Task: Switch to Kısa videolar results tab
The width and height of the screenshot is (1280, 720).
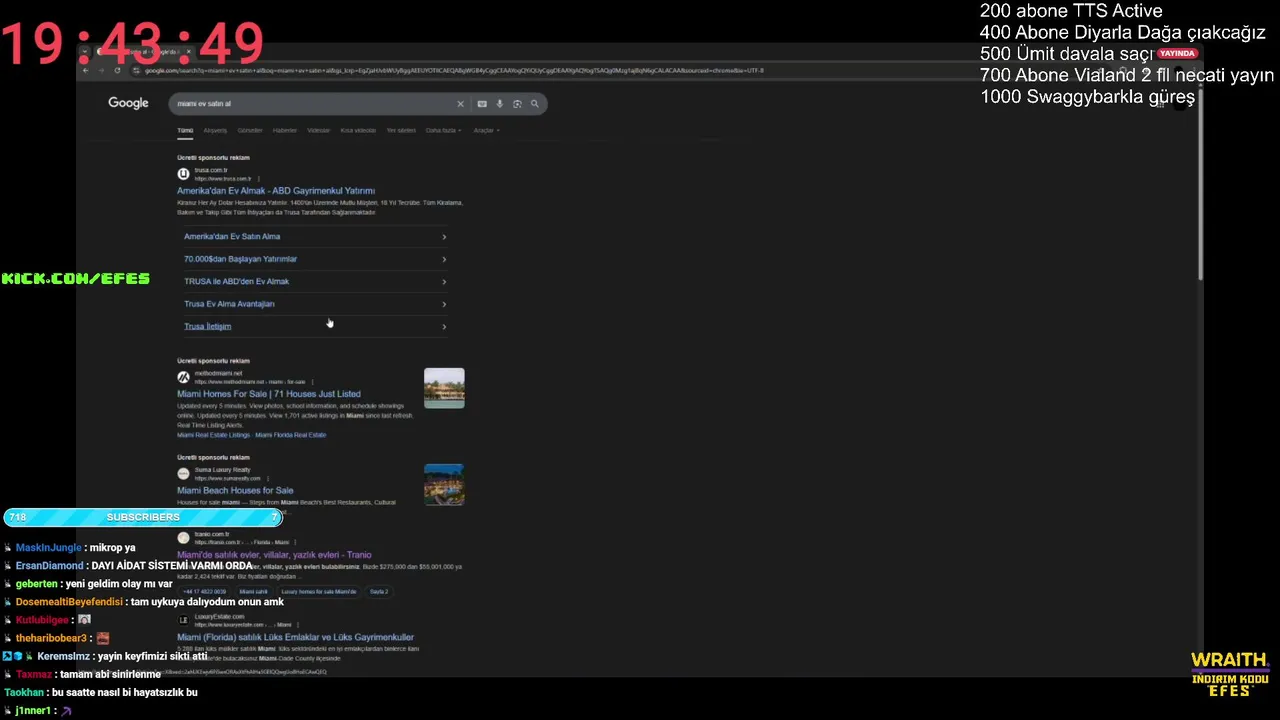Action: [358, 130]
